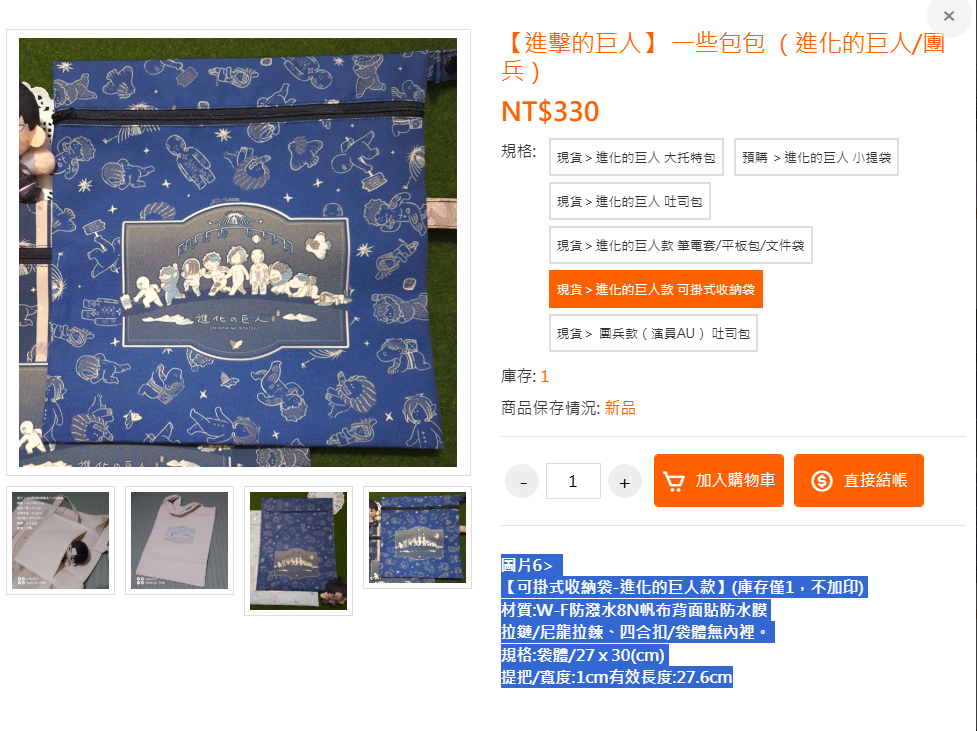Select option 預購 > 進化的巨人 小提袋
The height and width of the screenshot is (731, 977).
click(816, 157)
